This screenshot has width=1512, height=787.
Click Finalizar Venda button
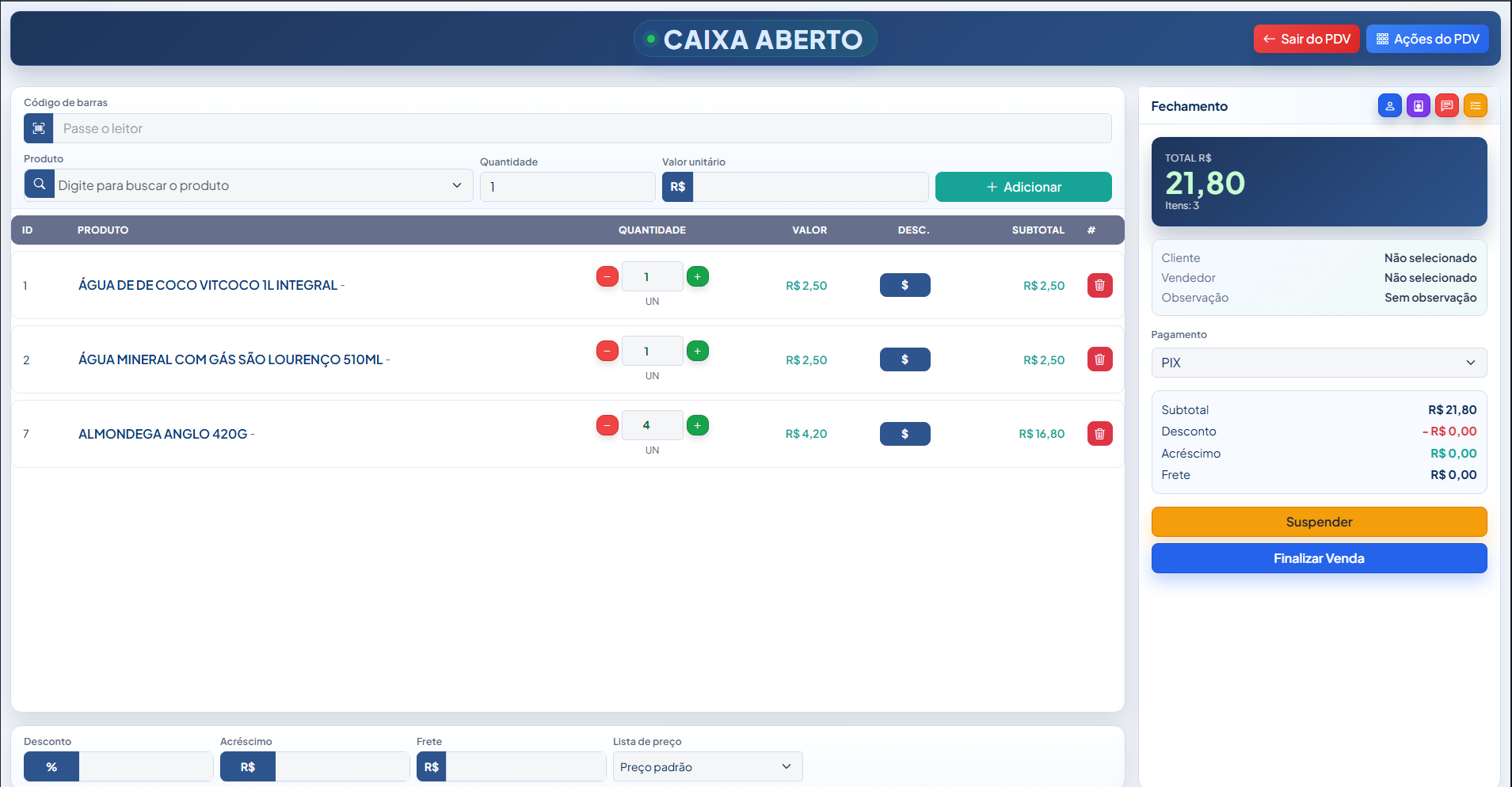(x=1319, y=558)
